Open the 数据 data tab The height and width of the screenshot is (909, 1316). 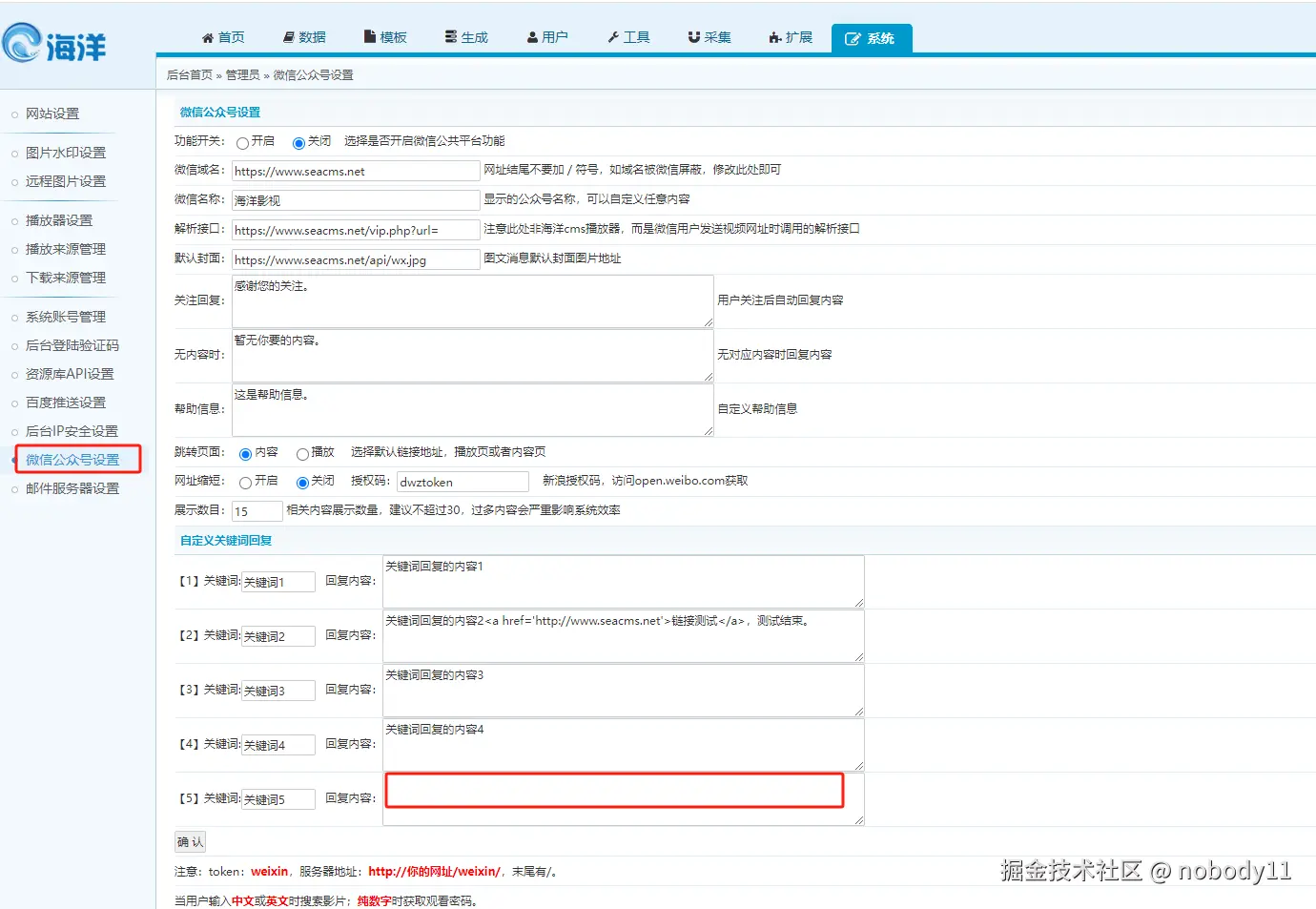[x=304, y=37]
